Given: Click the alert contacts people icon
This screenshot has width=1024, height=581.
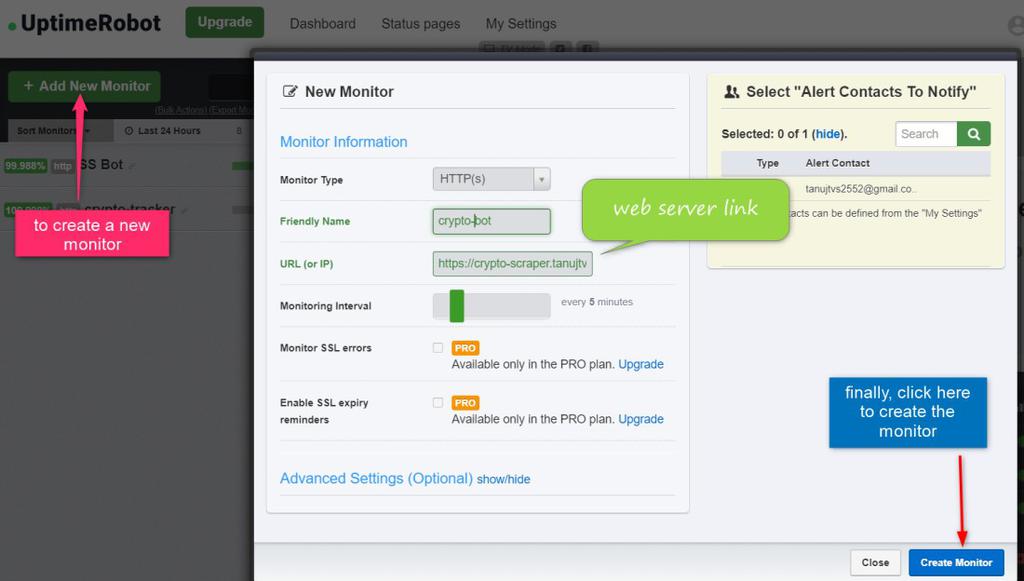Looking at the screenshot, I should point(731,92).
